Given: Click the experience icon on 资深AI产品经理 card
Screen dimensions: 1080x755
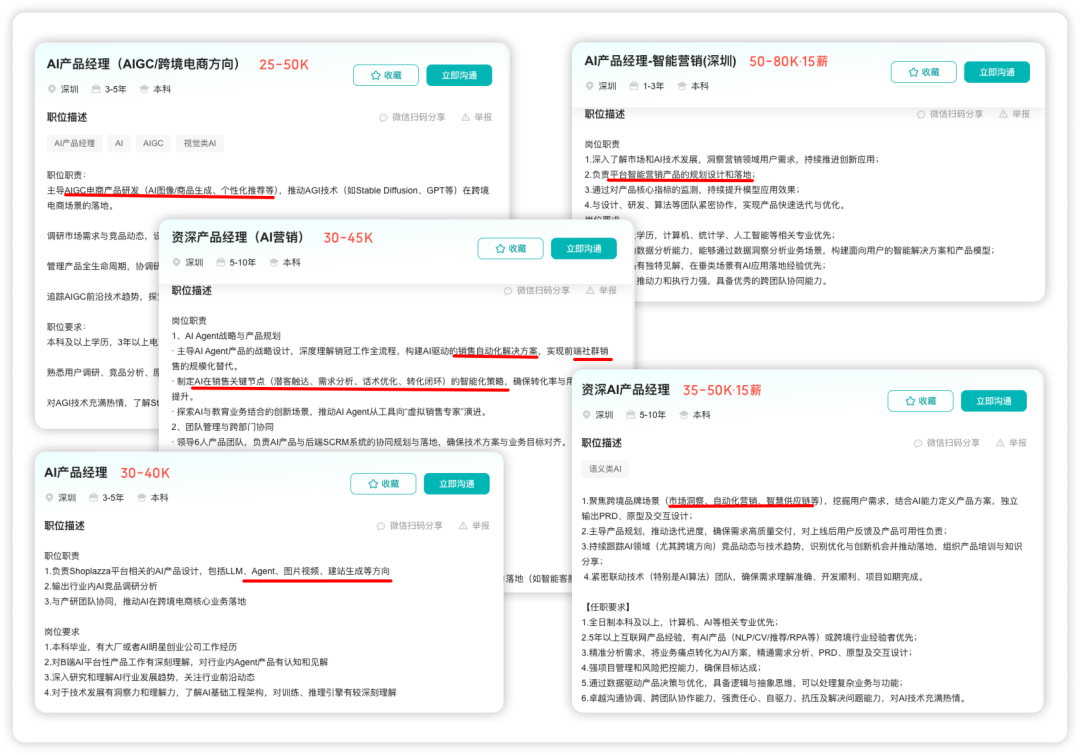Looking at the screenshot, I should pyautogui.click(x=630, y=415).
